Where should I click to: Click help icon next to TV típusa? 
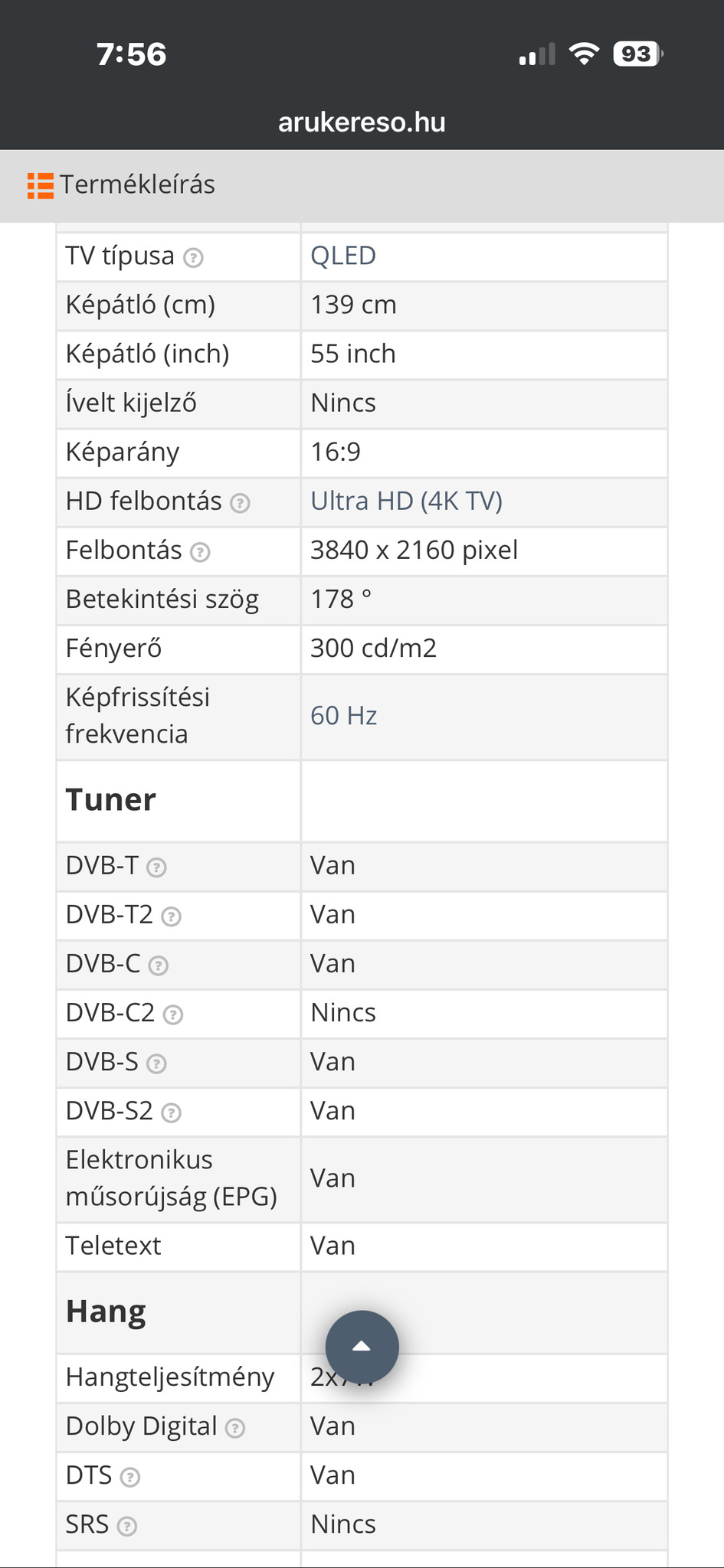coord(194,258)
